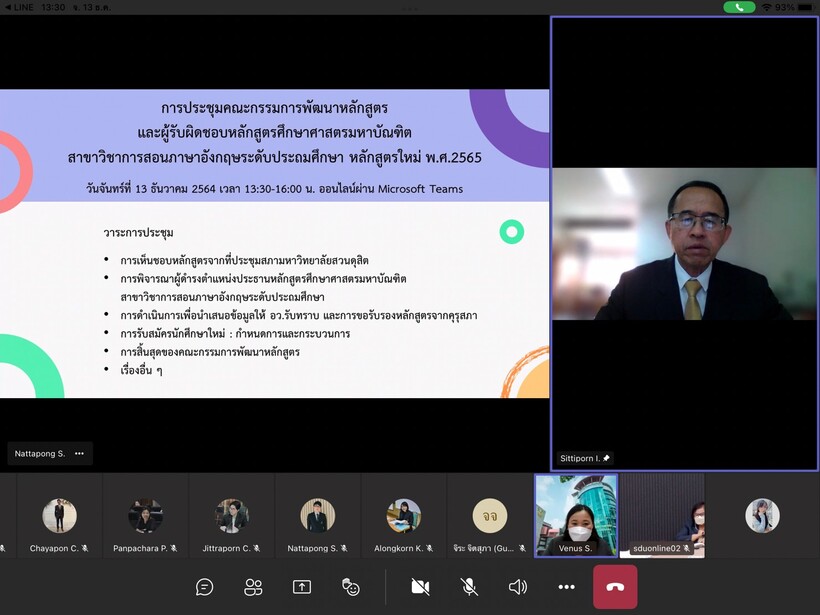
Task: Show the participants list
Action: pyautogui.click(x=253, y=587)
